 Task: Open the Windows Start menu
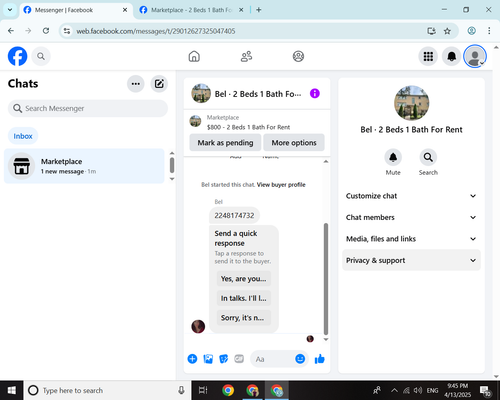coord(11,390)
